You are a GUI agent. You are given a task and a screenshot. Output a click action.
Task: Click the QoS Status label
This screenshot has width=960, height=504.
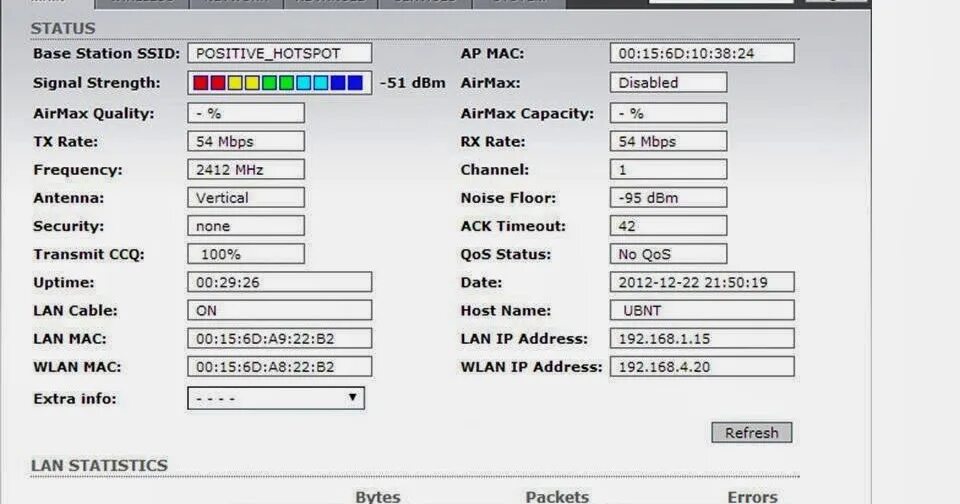[506, 255]
